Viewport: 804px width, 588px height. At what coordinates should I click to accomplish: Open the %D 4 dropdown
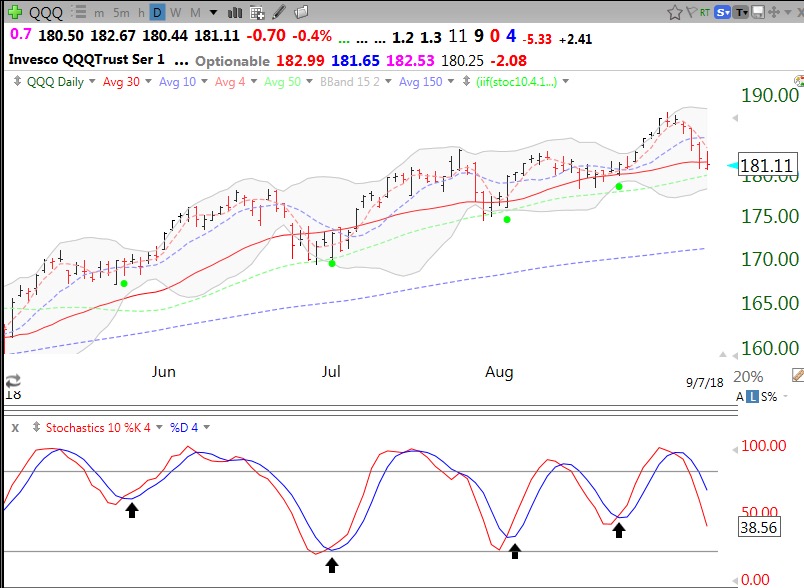[x=207, y=427]
